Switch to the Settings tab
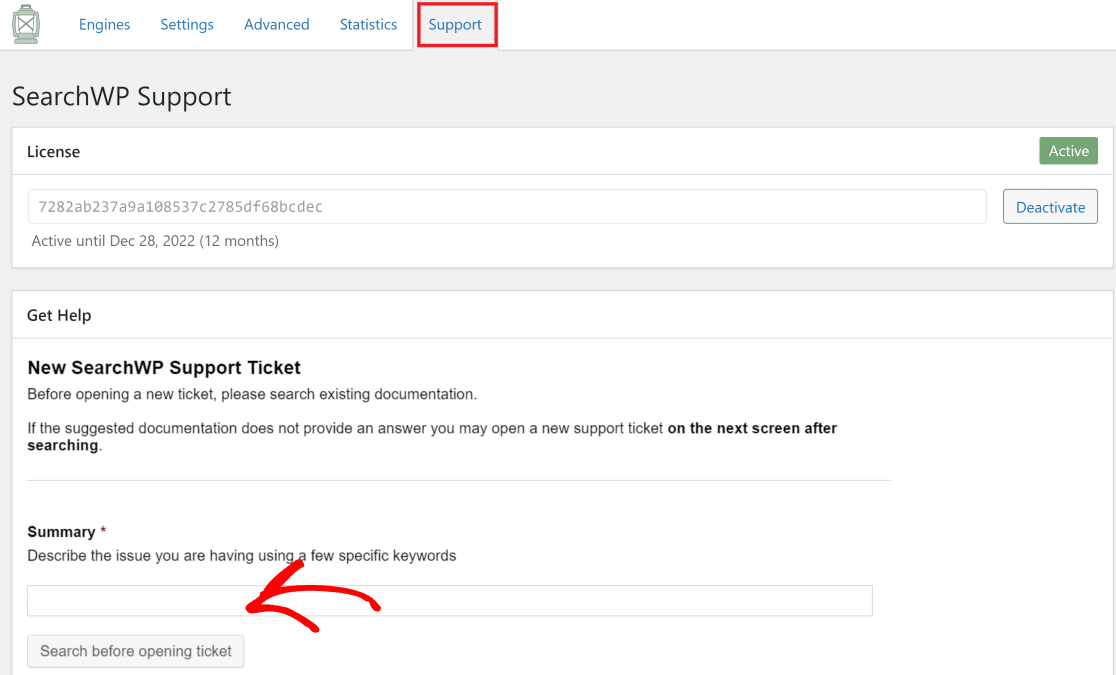The image size is (1116, 675). (x=186, y=24)
